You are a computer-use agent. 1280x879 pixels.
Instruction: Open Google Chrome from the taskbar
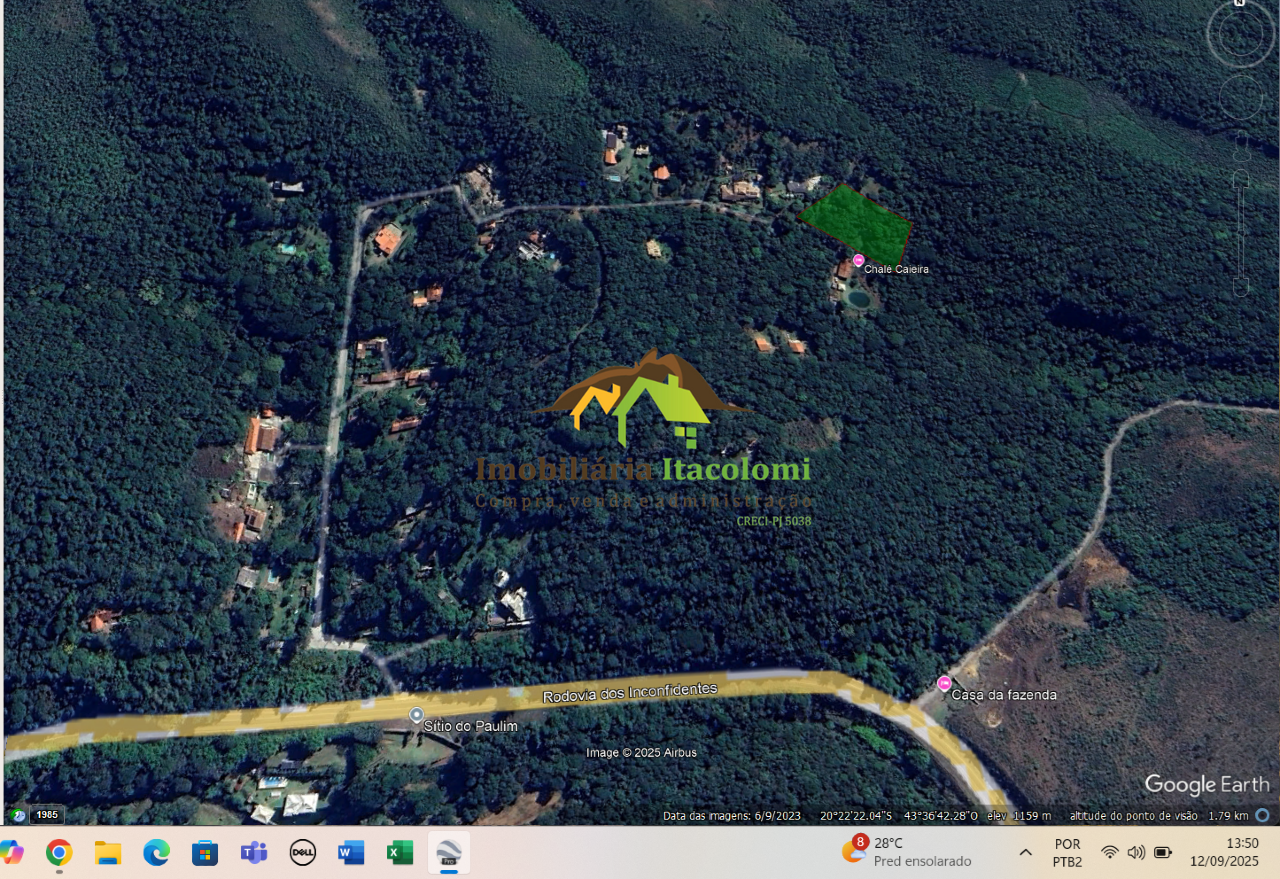[59, 853]
